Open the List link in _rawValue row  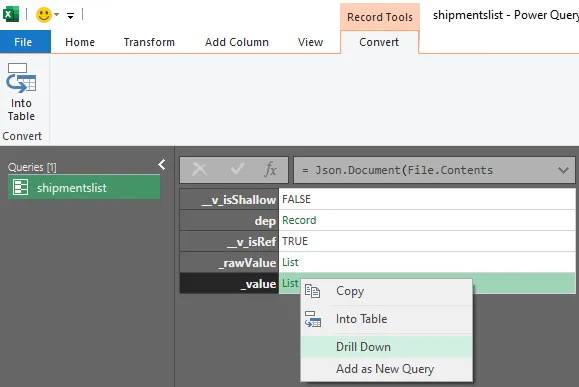tap(290, 263)
